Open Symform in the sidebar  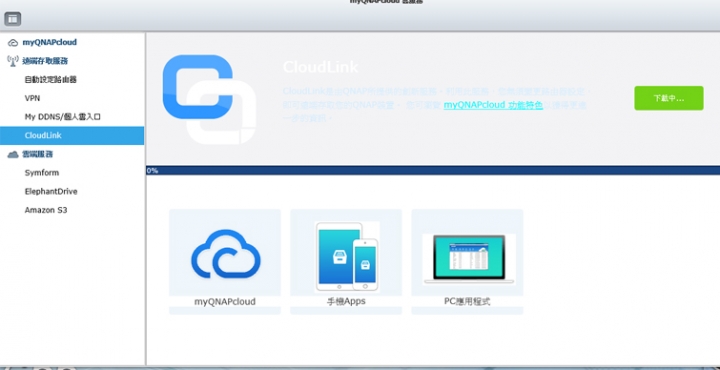[42, 173]
